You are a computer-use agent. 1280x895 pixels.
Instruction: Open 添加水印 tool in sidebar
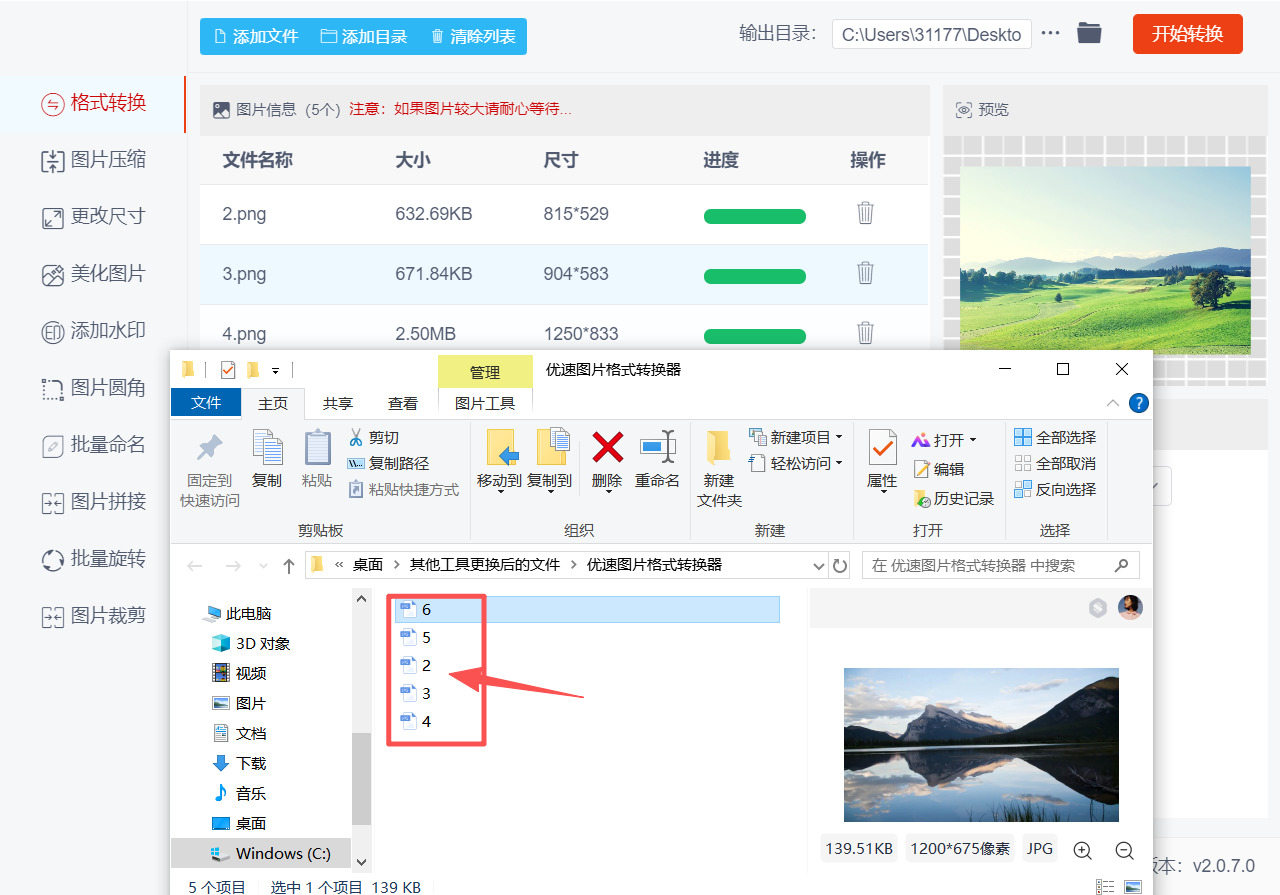(x=93, y=331)
